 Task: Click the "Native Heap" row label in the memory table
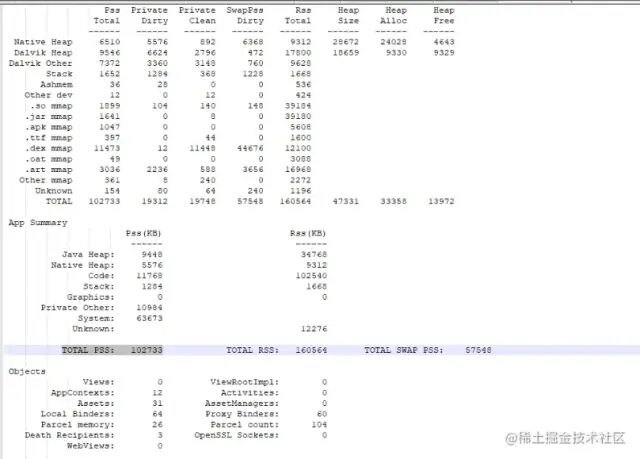point(43,42)
